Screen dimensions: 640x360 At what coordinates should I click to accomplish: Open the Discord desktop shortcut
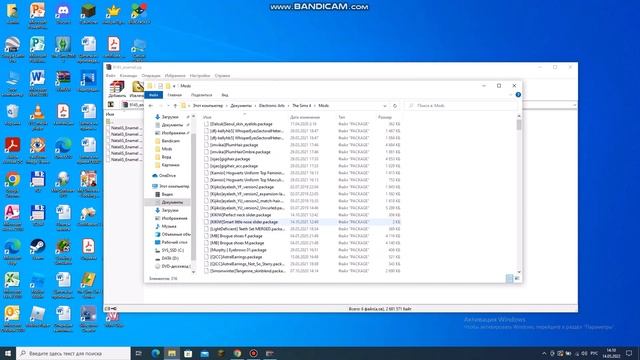[x=63, y=14]
